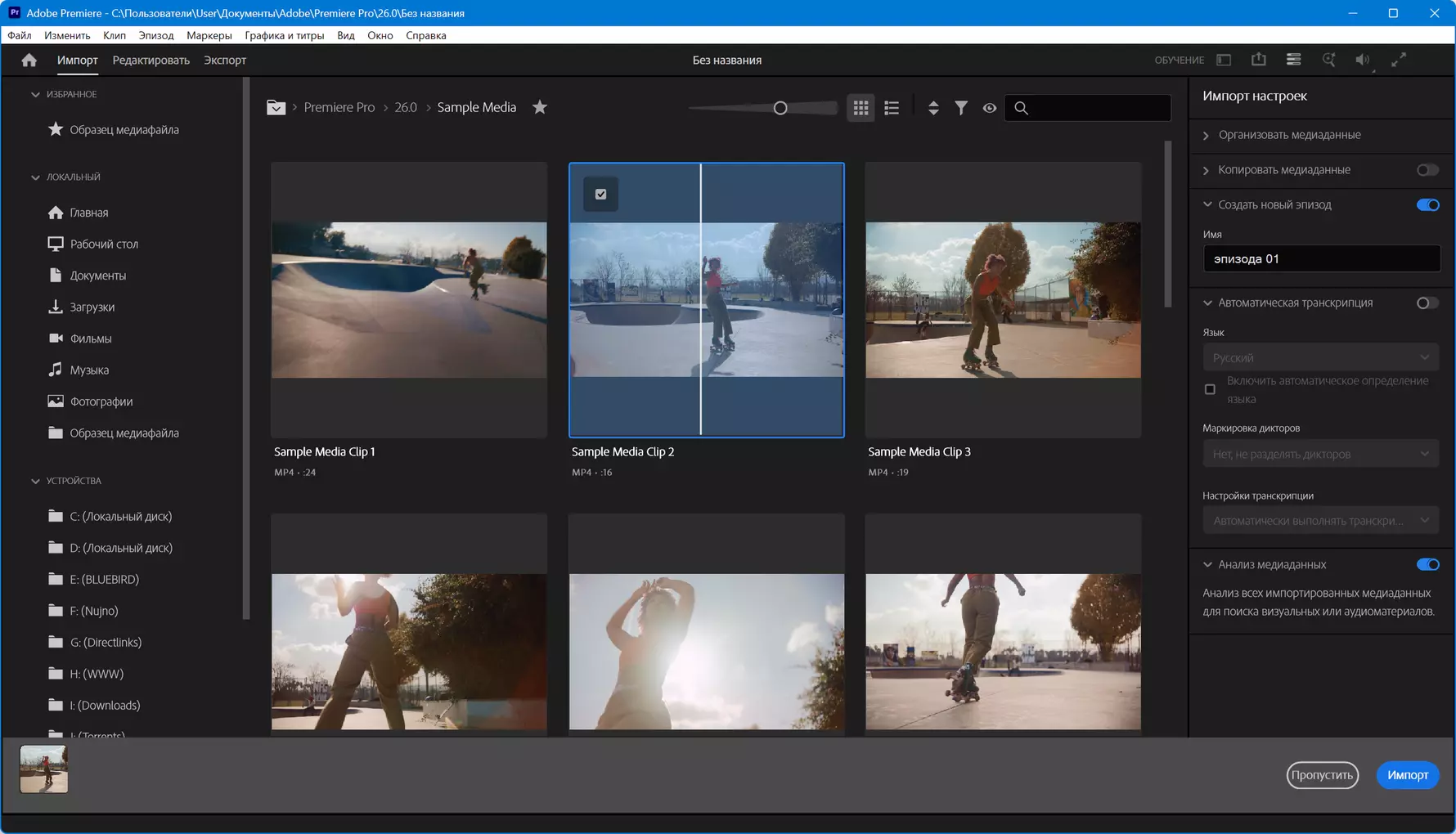
Task: Click the Sample Media breadcrumb
Action: 477,107
